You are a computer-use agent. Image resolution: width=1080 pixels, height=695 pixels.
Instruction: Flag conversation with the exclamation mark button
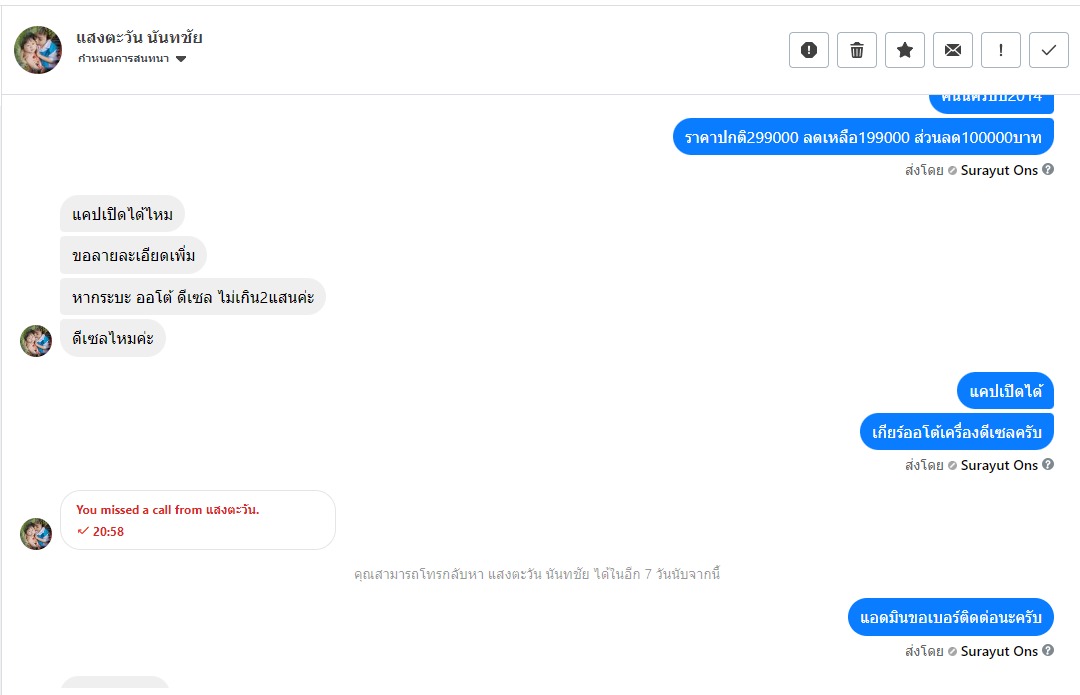tap(1001, 50)
